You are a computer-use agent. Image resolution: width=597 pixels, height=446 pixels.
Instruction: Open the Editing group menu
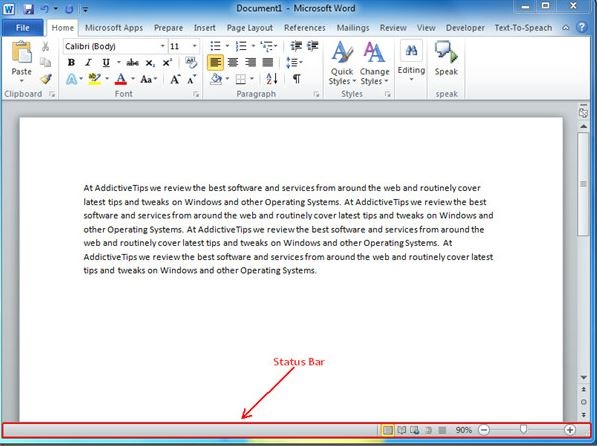point(411,61)
